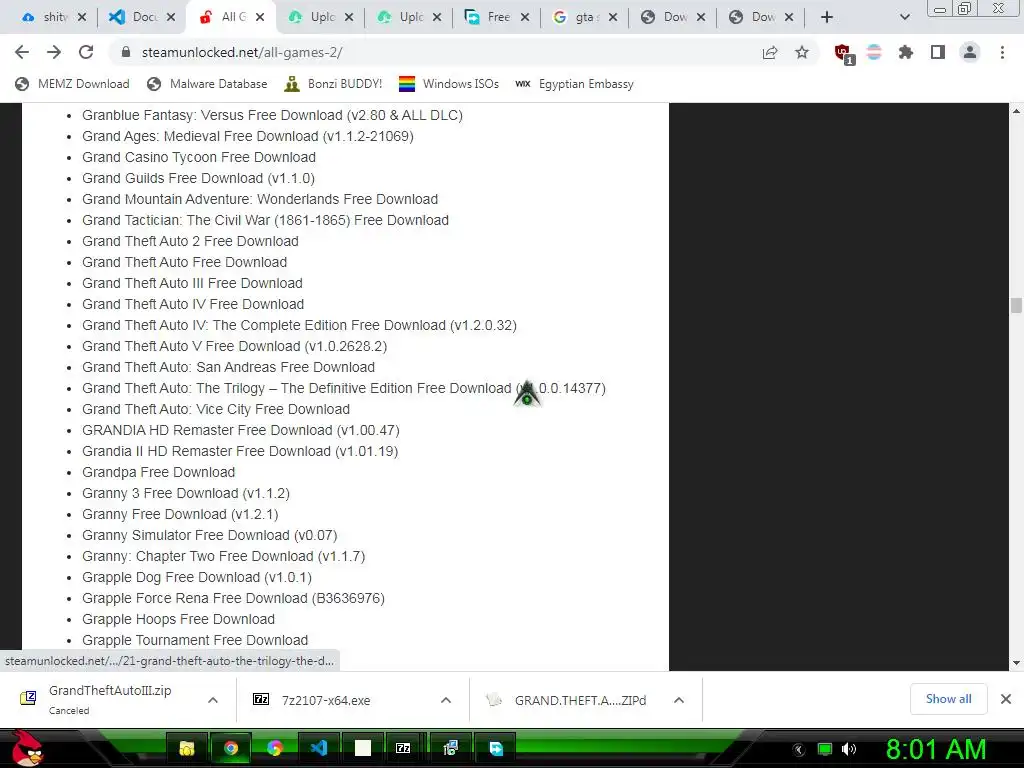Open Granny Simulator Free Download link
This screenshot has width=1024, height=768.
(x=210, y=535)
